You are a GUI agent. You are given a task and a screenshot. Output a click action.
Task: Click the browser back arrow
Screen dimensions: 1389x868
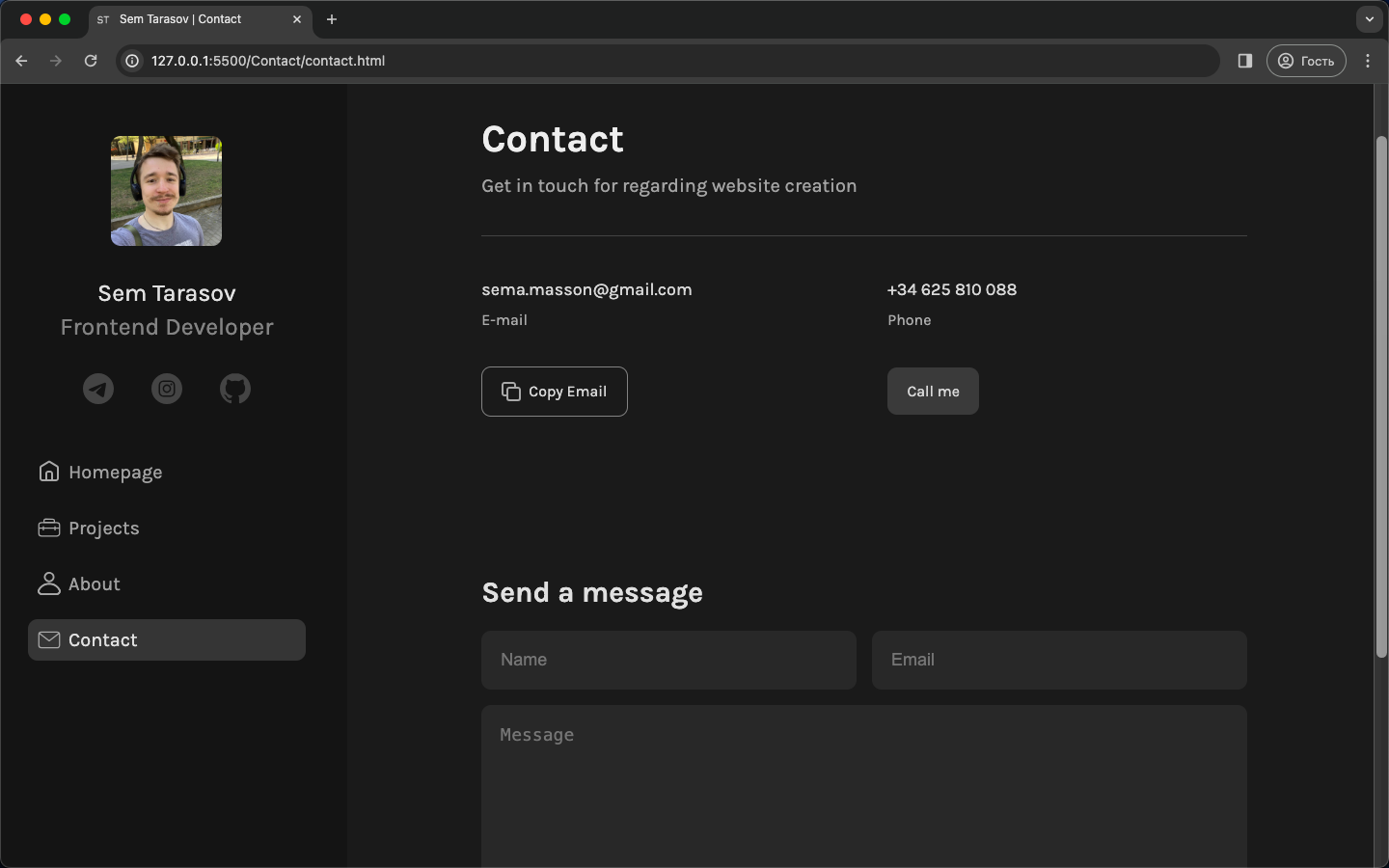coord(21,61)
